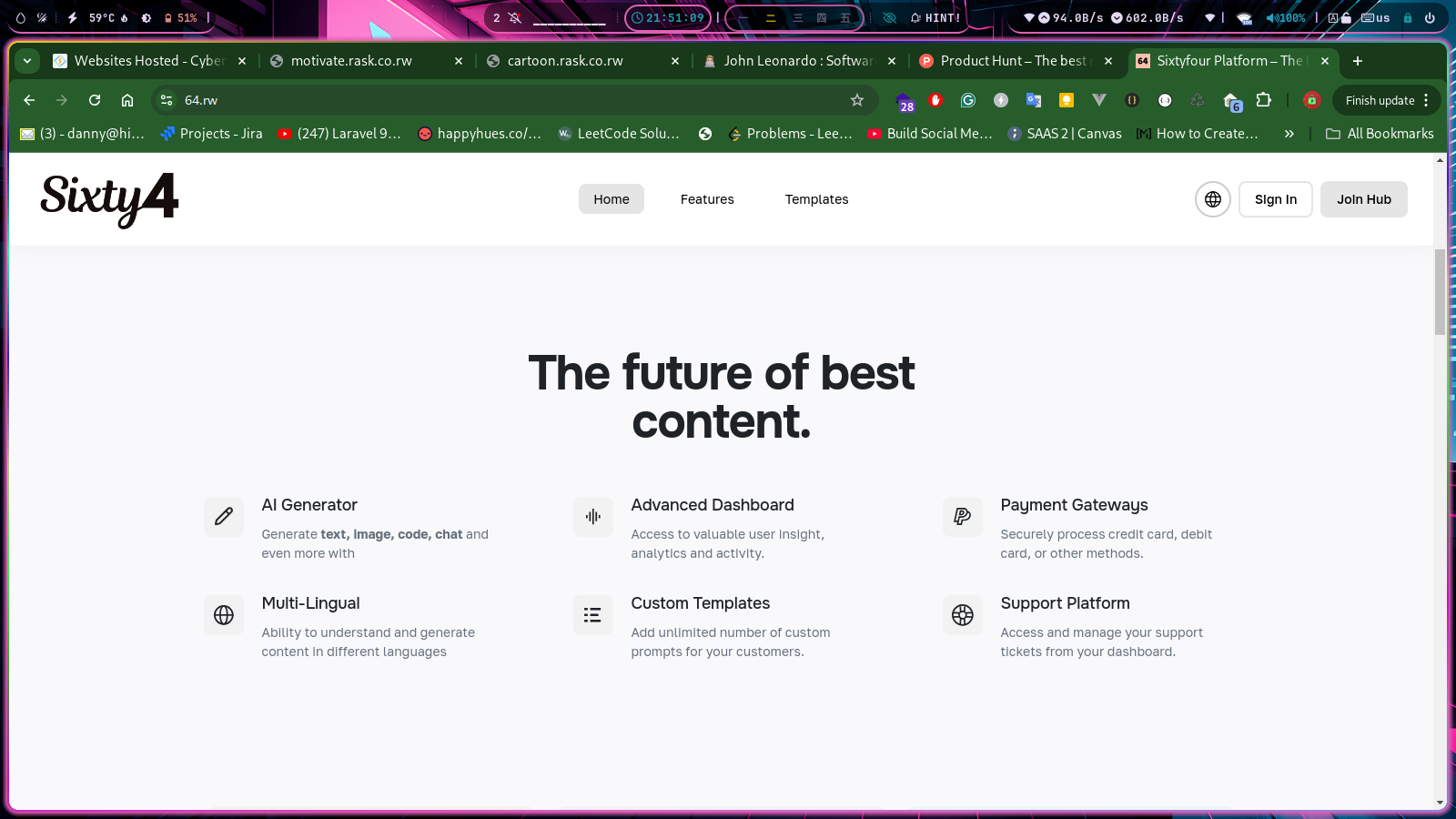Open the house extension with badge 6
Screen dimensions: 1456x819
coord(1232,102)
